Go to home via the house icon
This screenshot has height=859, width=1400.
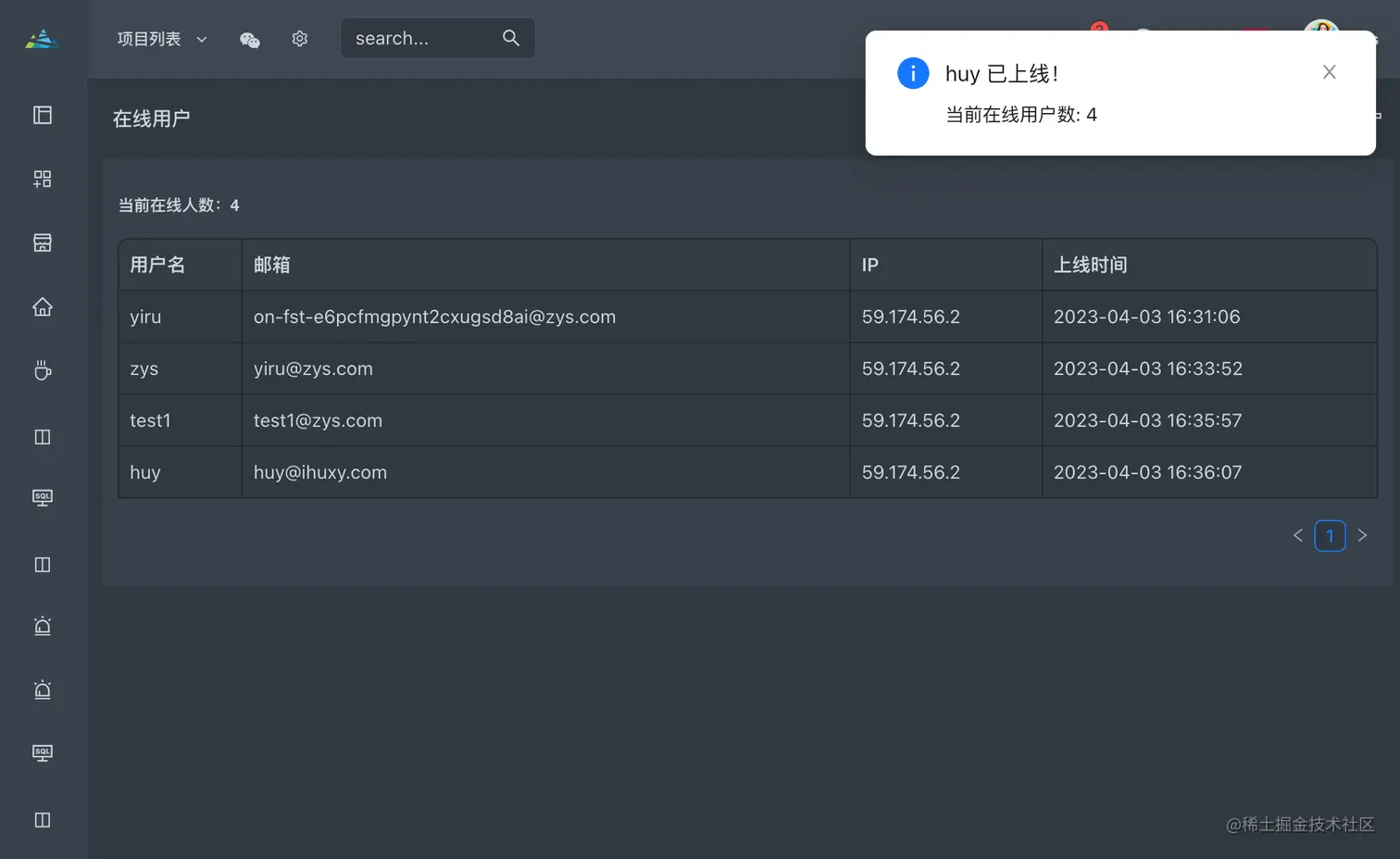click(x=43, y=306)
